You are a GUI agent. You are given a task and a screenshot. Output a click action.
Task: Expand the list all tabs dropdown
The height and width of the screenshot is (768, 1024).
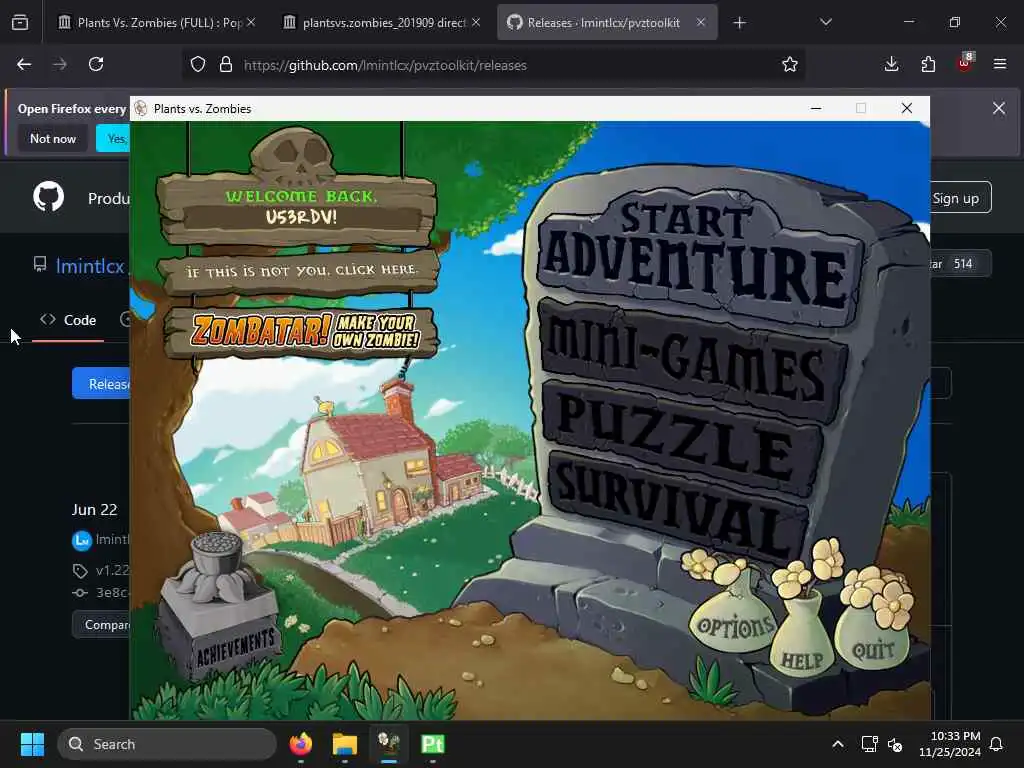(825, 22)
